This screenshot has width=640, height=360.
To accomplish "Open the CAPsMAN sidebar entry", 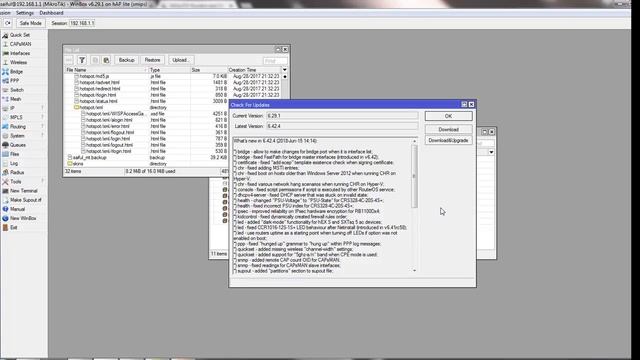I will (20, 44).
